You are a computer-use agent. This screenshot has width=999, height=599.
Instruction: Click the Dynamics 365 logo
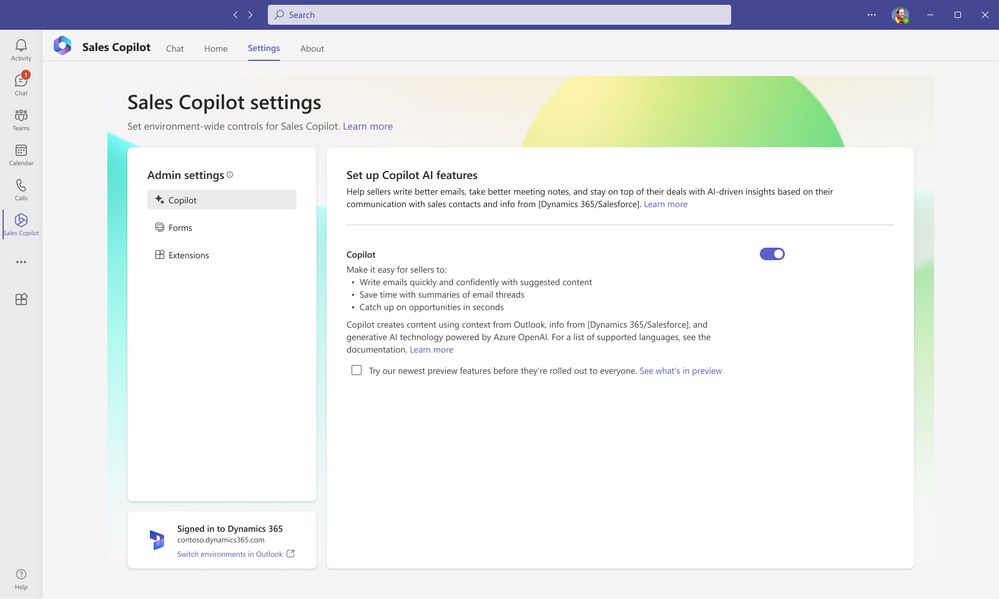157,540
